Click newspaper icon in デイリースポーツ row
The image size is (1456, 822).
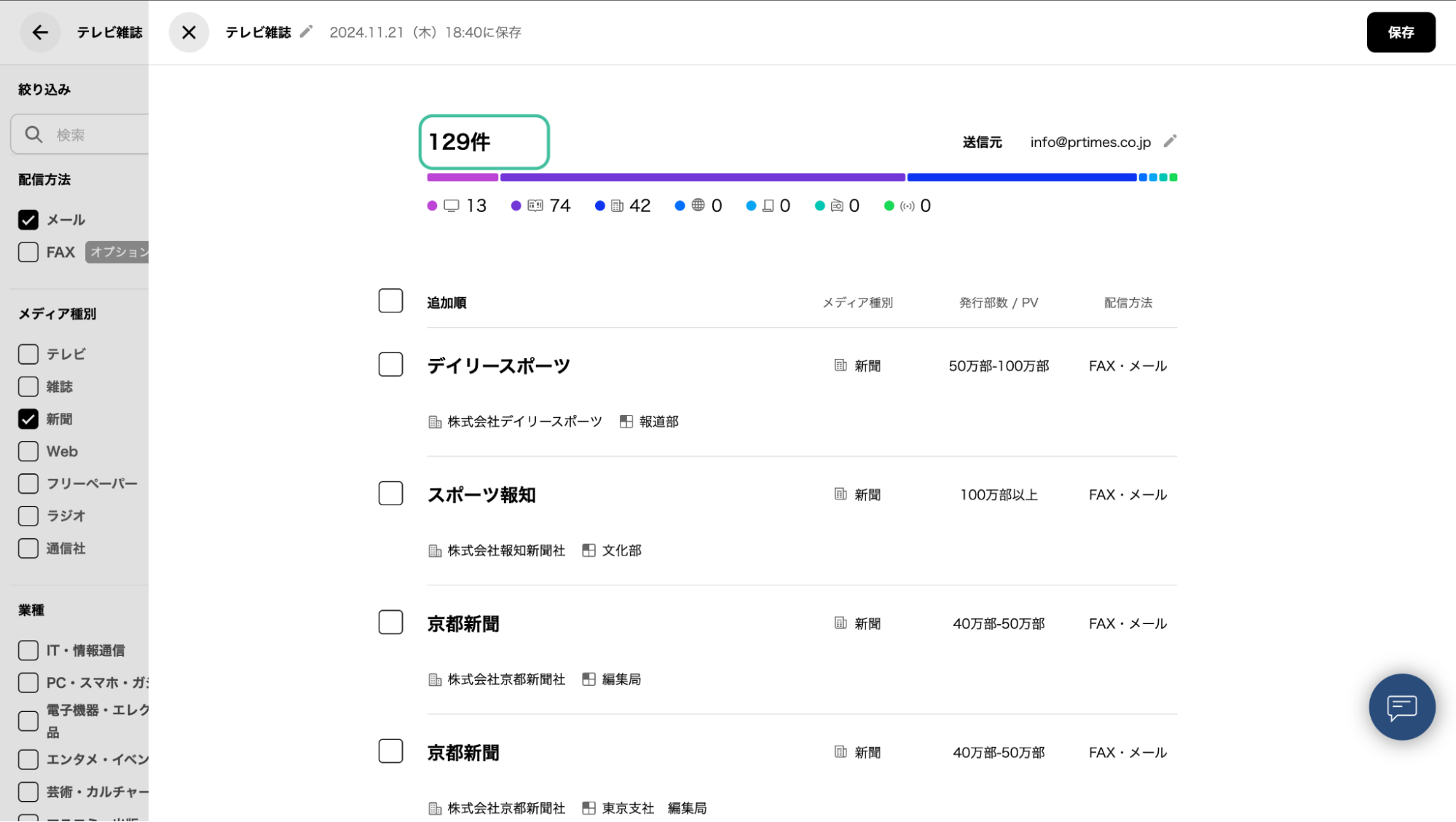841,365
